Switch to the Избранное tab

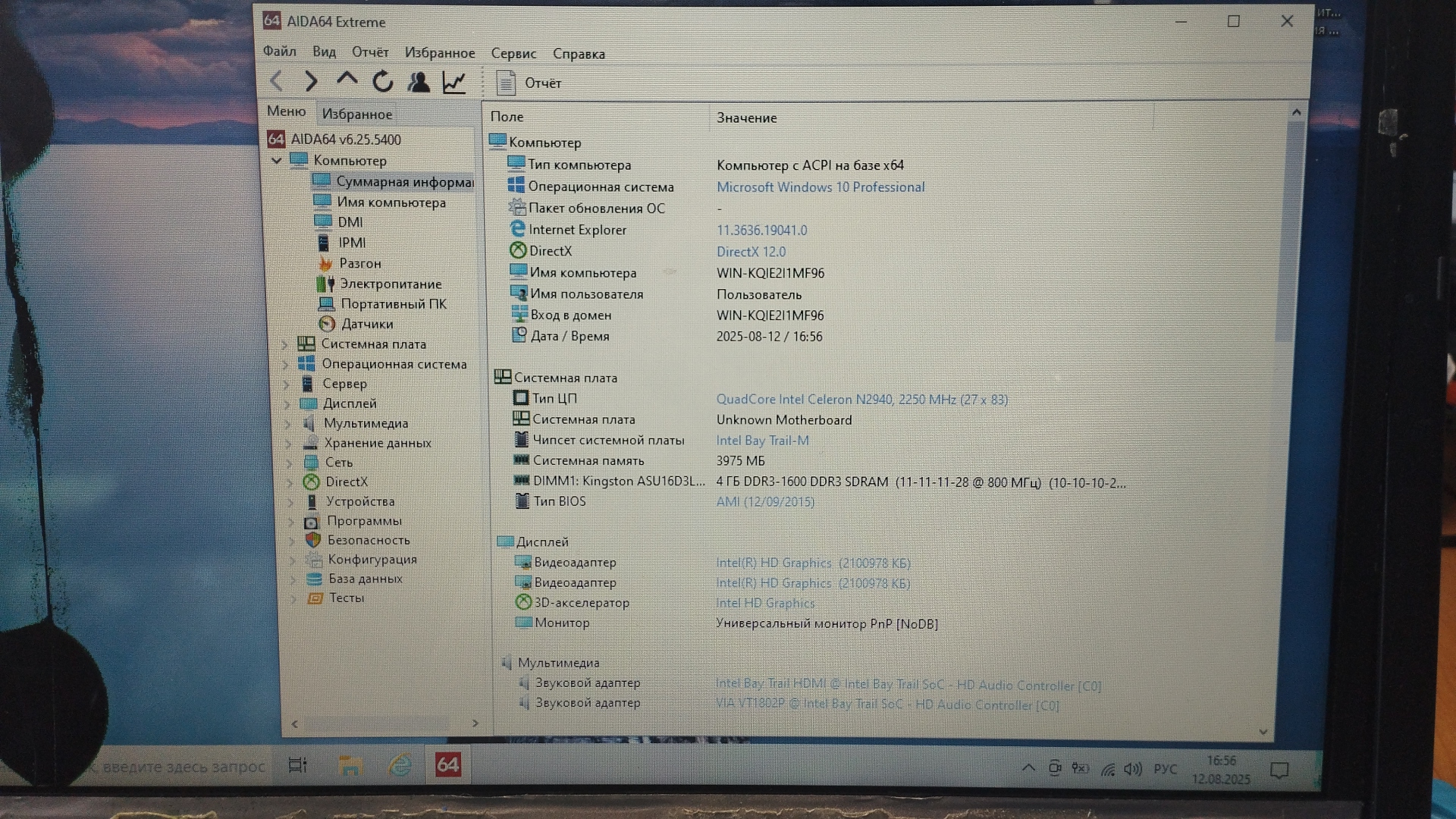coord(356,114)
